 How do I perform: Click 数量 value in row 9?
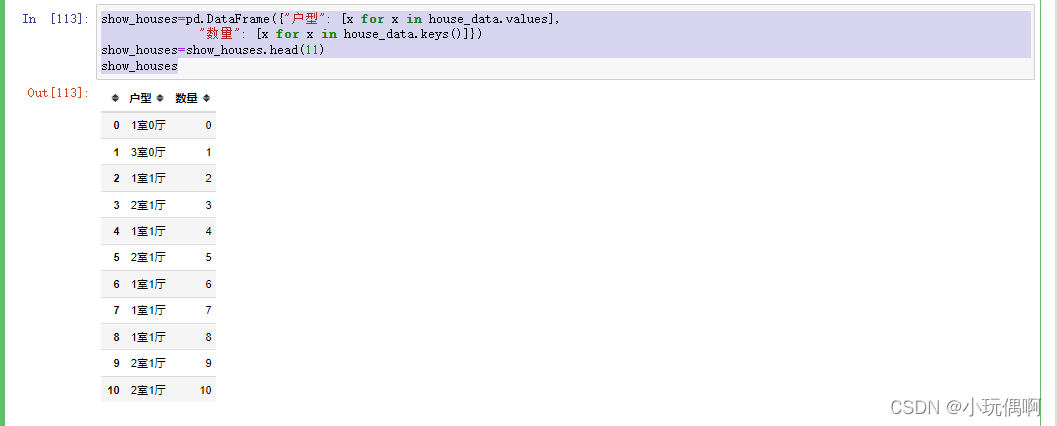208,363
